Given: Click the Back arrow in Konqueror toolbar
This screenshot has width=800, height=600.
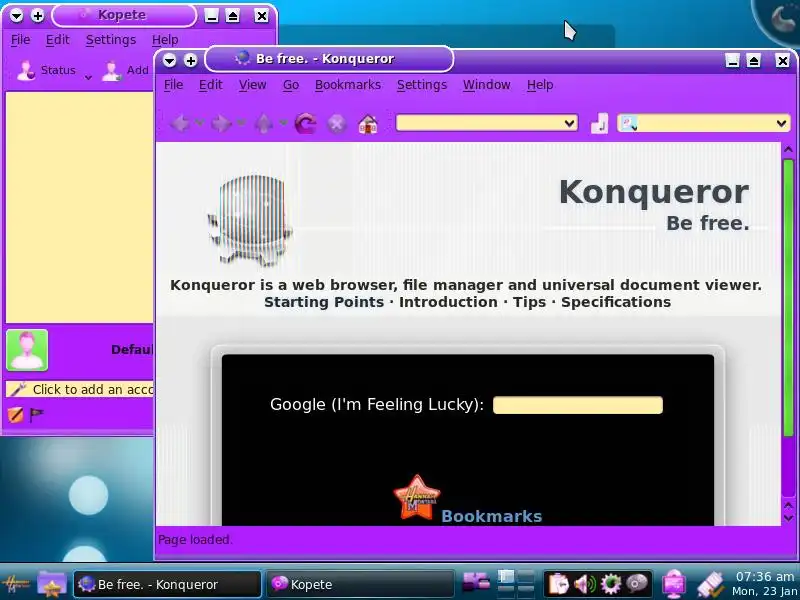Looking at the screenshot, I should click(180, 123).
